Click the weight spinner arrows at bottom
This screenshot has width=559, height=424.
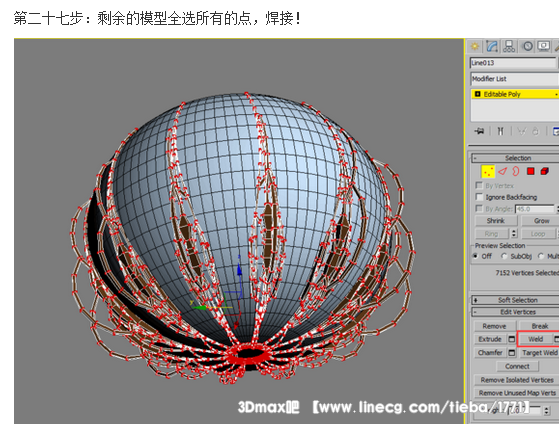(x=547, y=410)
